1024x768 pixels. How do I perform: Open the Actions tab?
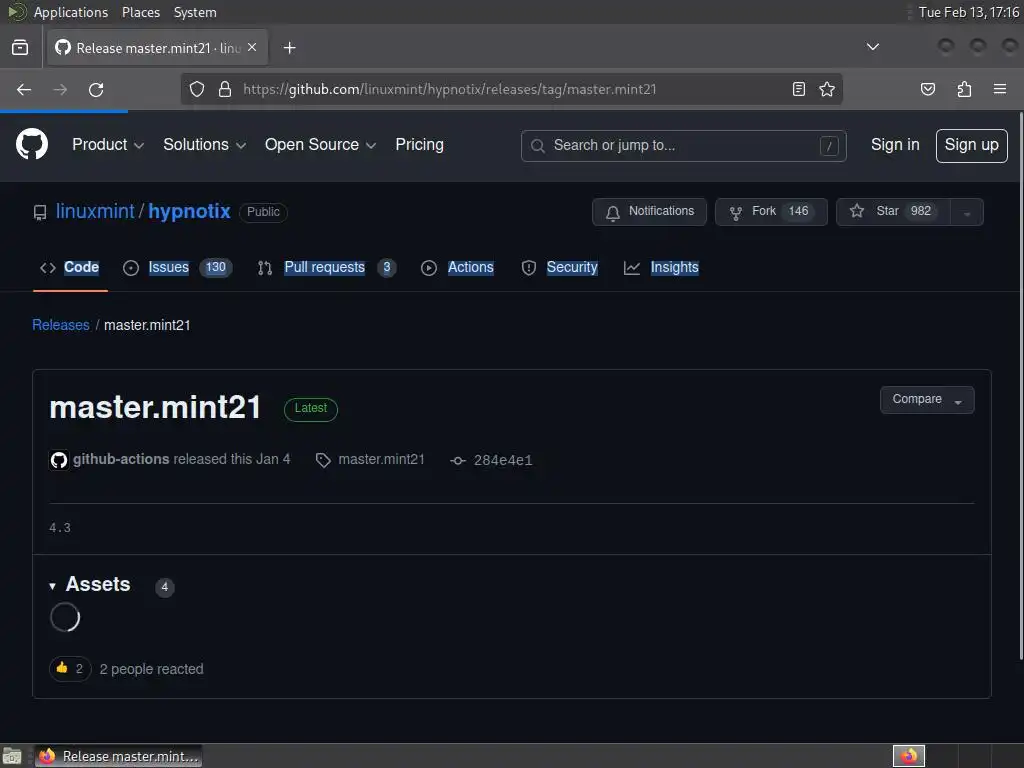[x=457, y=268]
